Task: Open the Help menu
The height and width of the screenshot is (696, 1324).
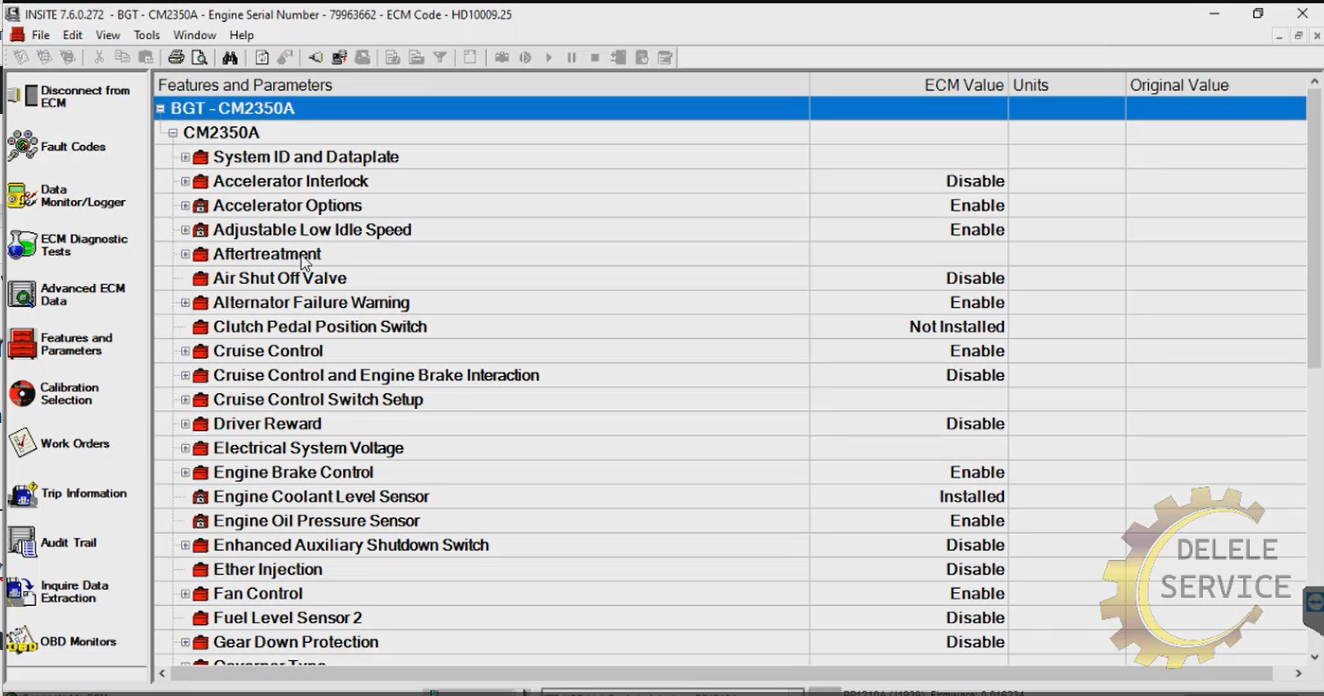Action: (242, 35)
